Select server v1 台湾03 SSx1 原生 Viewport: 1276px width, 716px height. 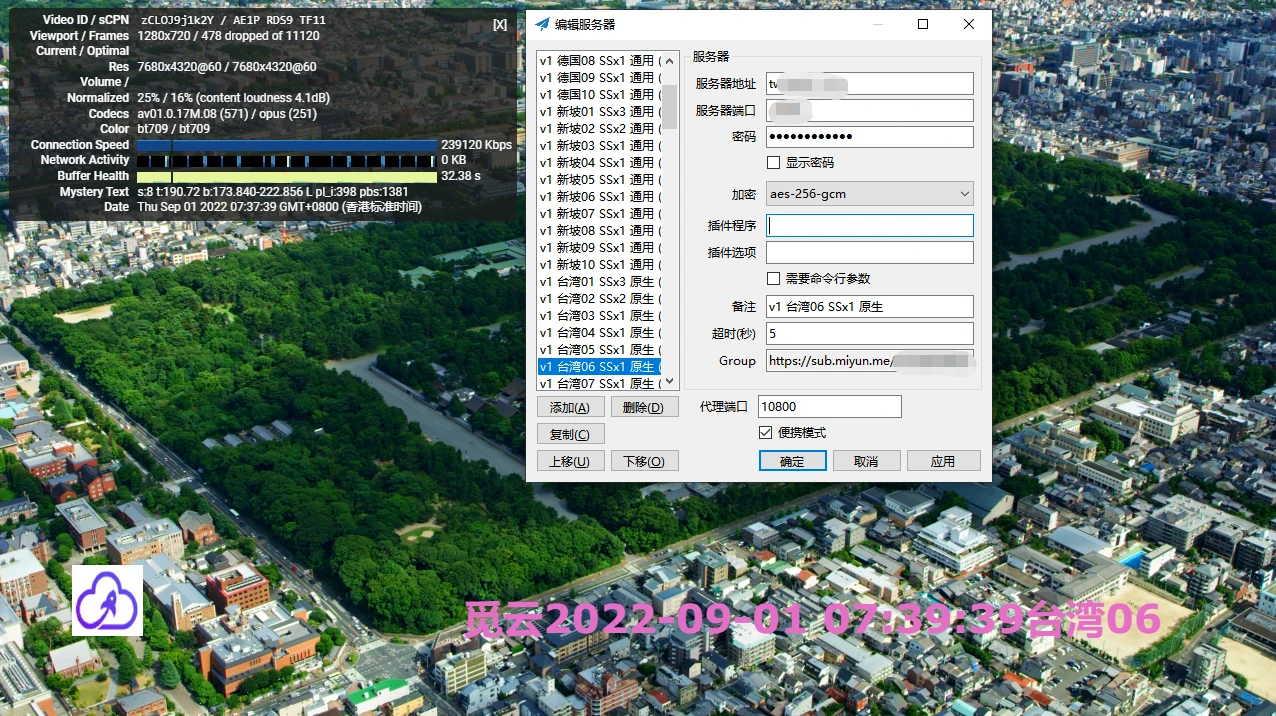tap(598, 315)
